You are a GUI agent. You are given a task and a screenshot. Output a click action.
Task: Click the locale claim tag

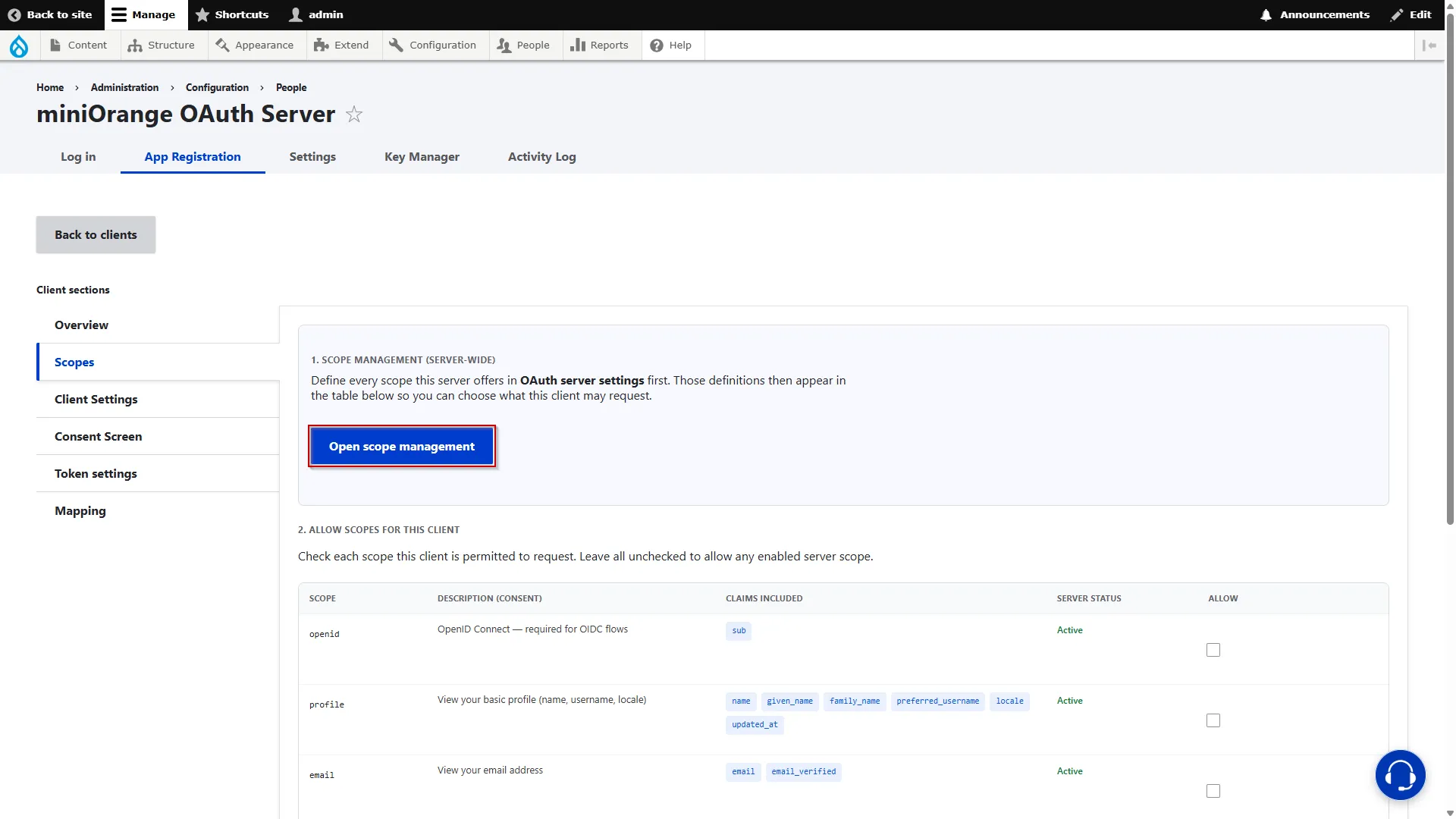point(1009,701)
